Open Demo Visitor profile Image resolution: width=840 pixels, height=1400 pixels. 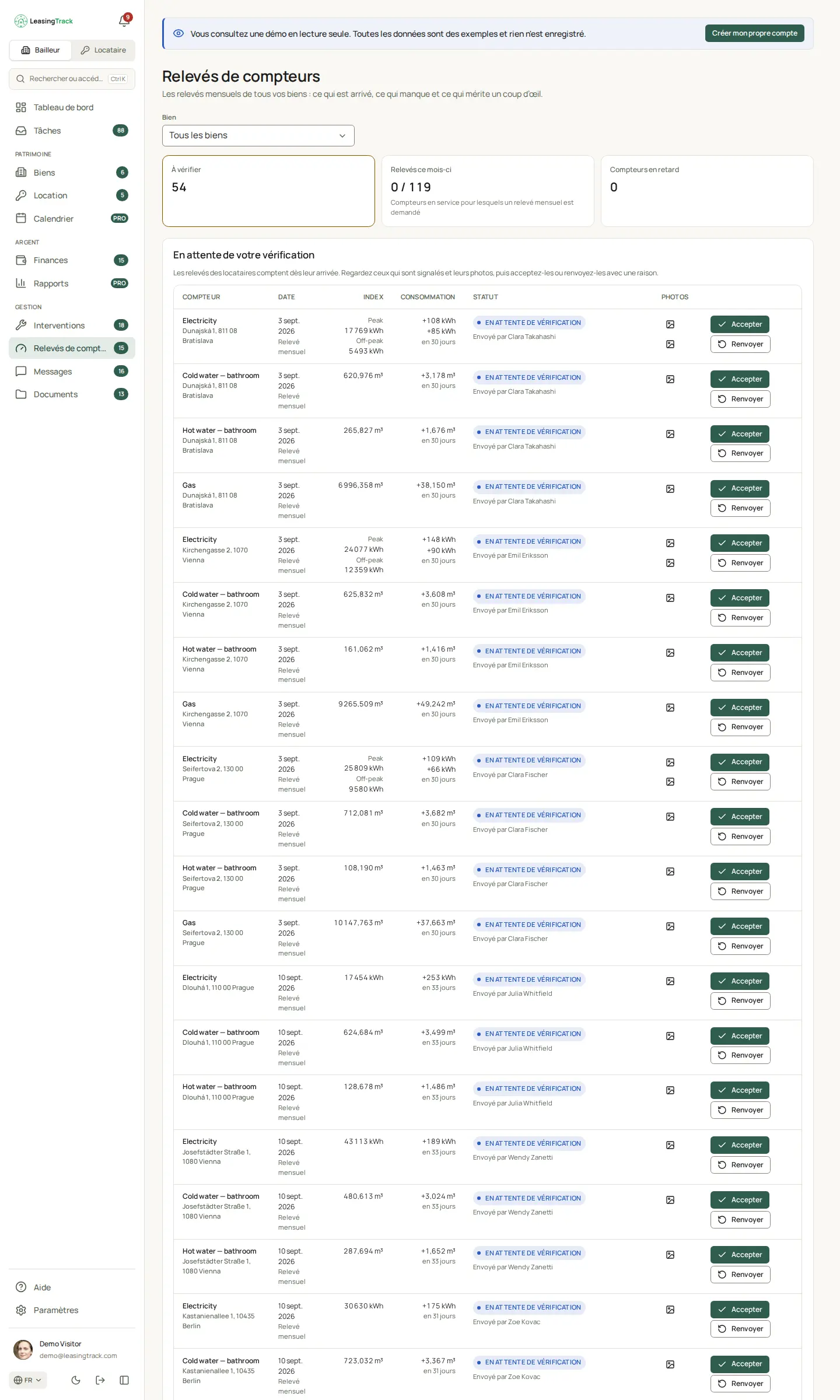tap(72, 1350)
